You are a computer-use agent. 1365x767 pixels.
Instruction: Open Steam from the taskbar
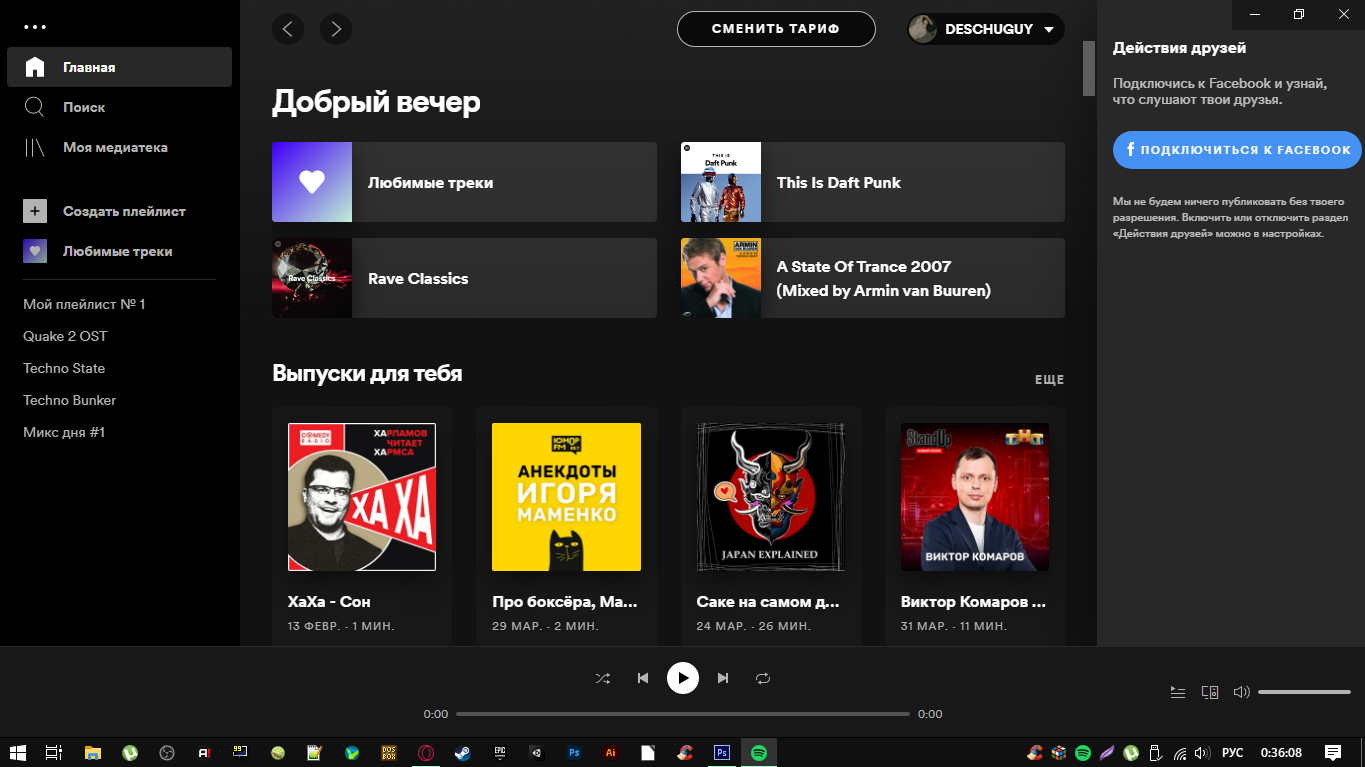[463, 753]
